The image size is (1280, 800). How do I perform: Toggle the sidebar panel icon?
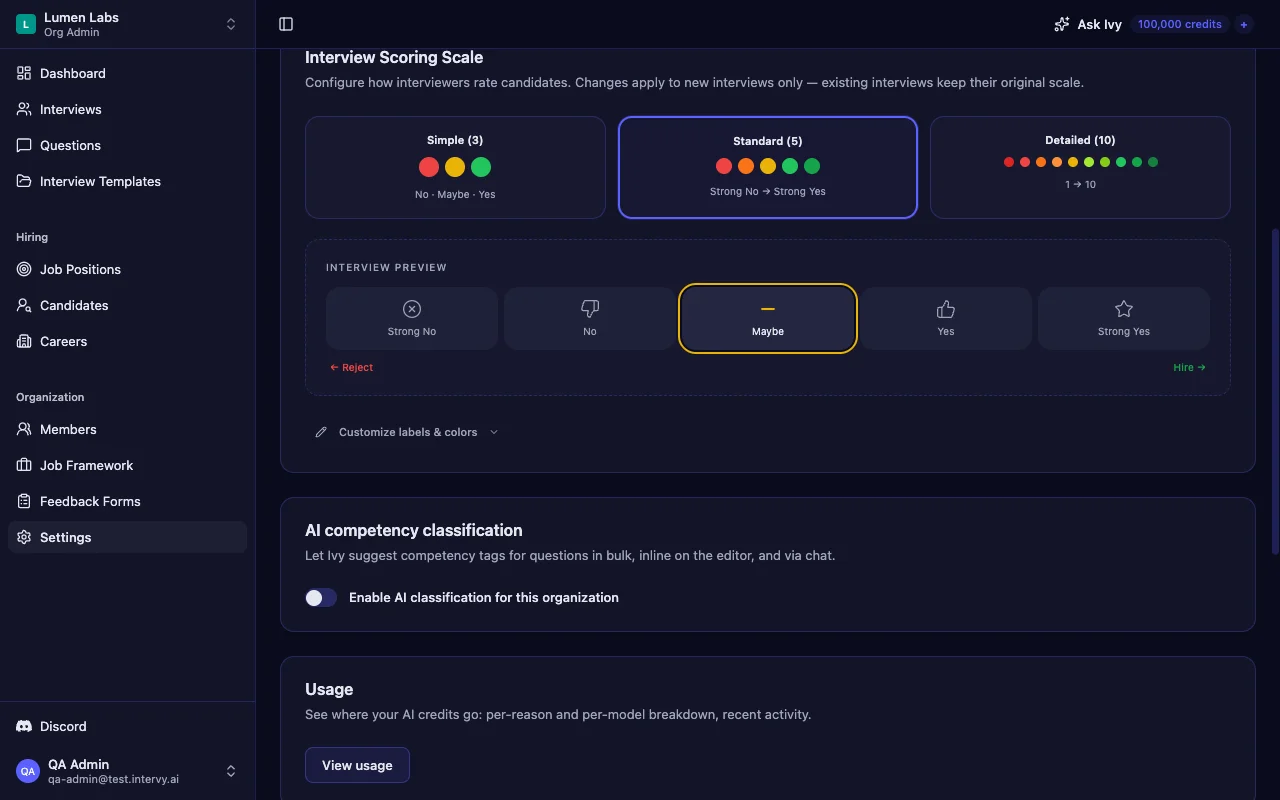pos(286,24)
